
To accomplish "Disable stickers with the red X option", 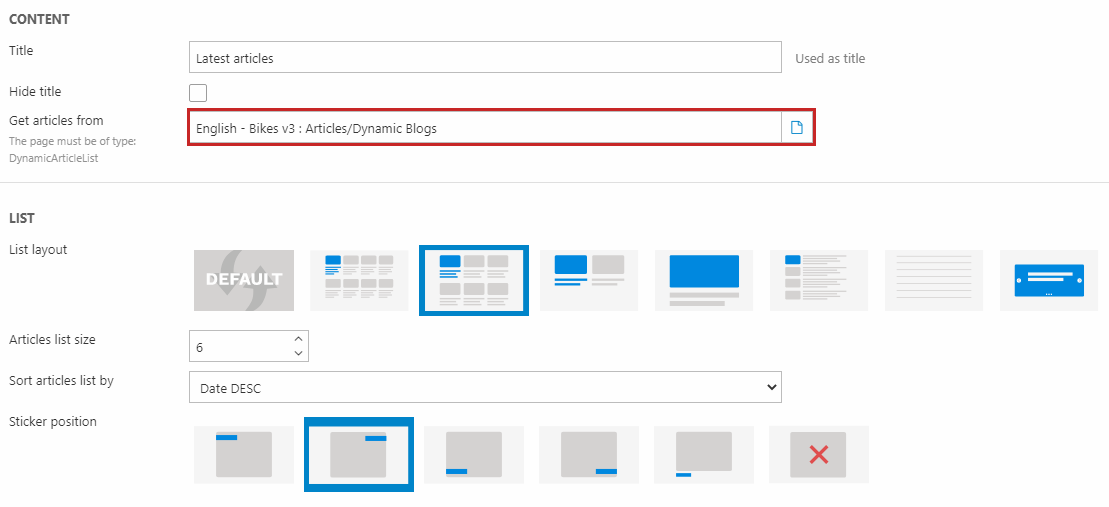I will click(x=819, y=454).
